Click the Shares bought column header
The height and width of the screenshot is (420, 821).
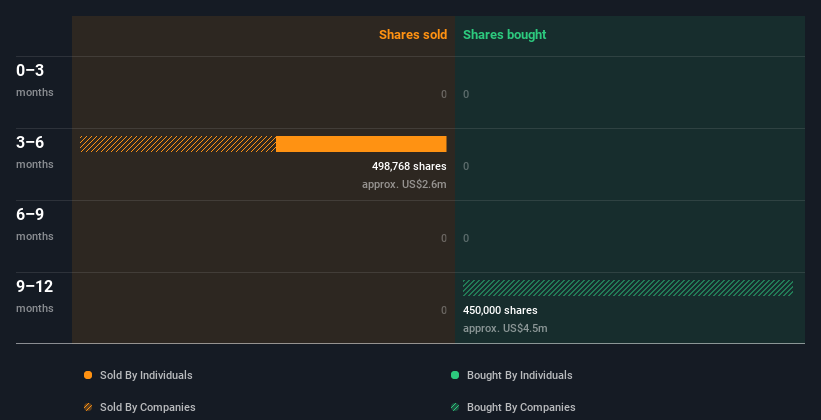coord(505,35)
